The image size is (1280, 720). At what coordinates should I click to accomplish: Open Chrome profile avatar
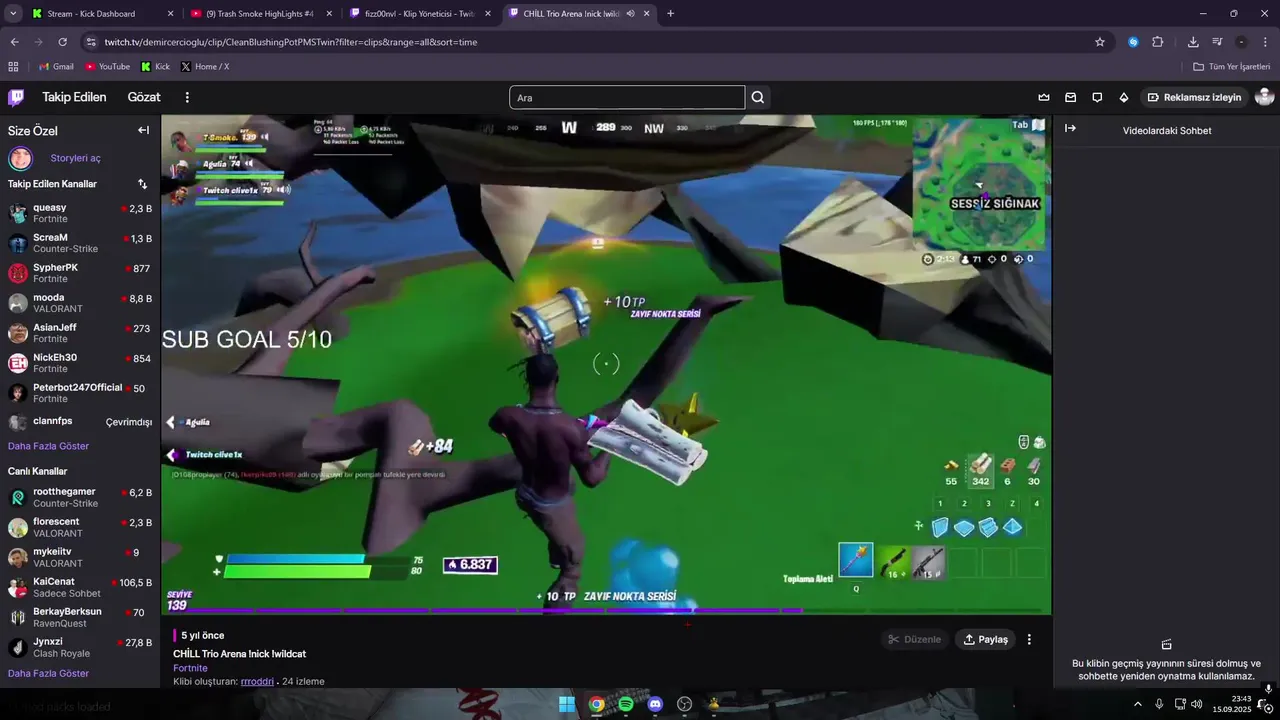coord(1241,42)
